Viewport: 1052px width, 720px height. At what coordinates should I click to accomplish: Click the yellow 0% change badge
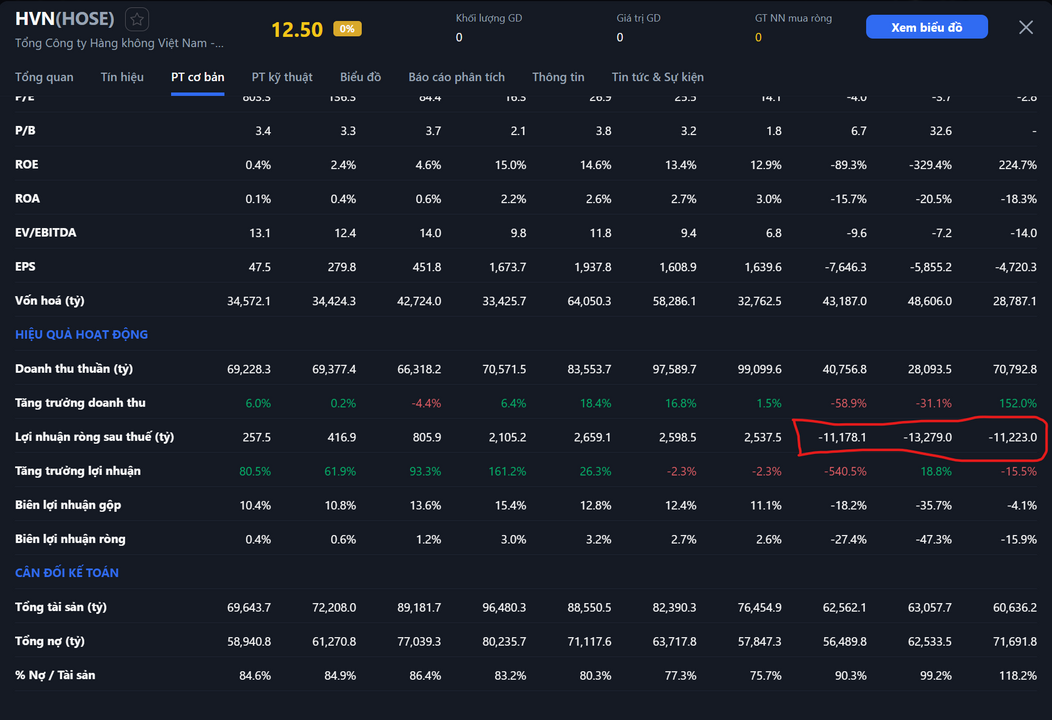(x=347, y=29)
